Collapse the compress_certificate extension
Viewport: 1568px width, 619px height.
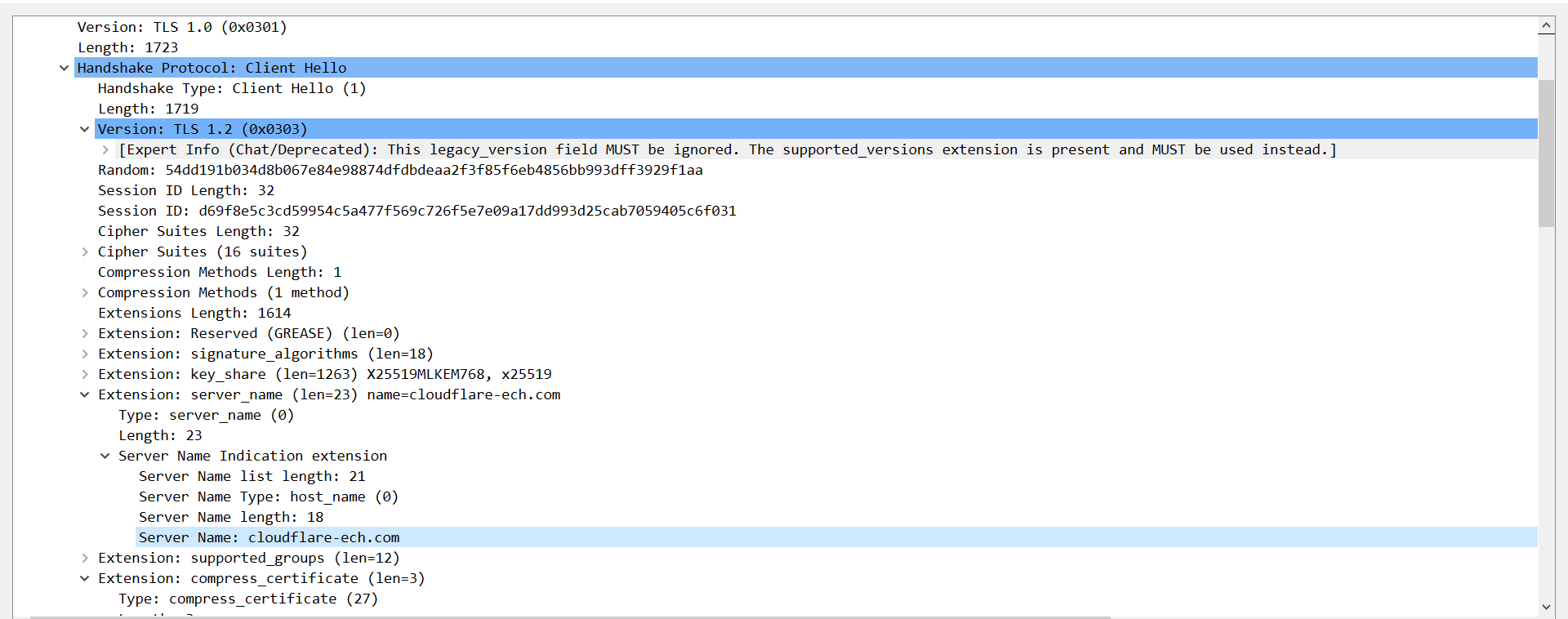(84, 578)
